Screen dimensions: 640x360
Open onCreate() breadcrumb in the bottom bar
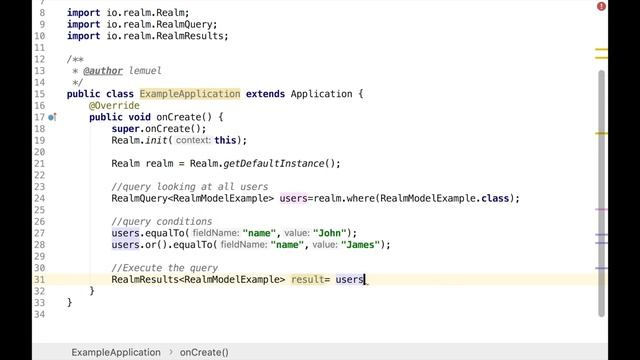pyautogui.click(x=204, y=352)
